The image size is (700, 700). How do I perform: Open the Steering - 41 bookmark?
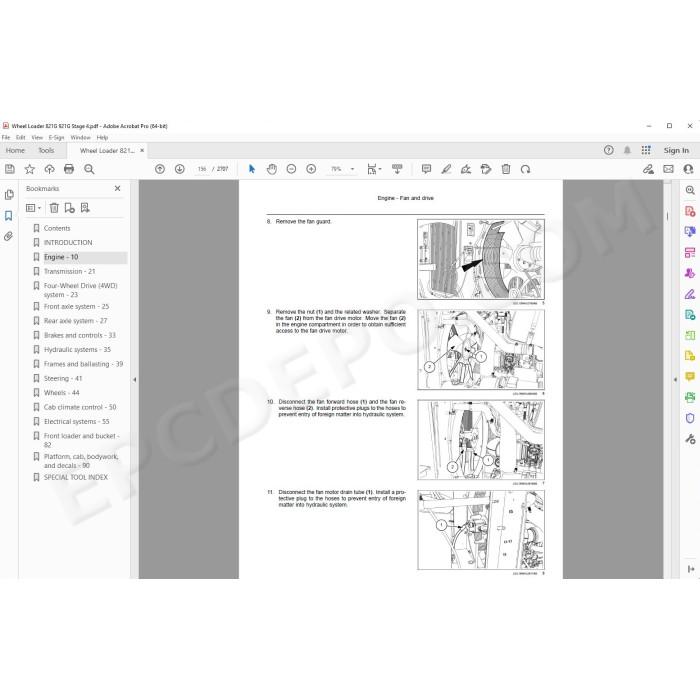point(63,379)
